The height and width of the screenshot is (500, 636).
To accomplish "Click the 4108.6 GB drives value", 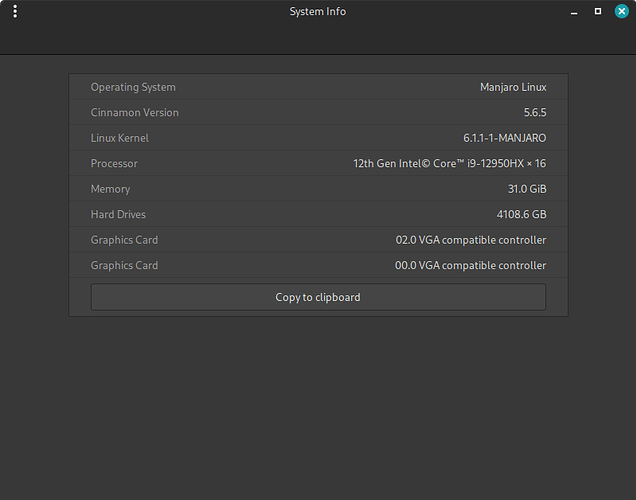I will pyautogui.click(x=522, y=214).
